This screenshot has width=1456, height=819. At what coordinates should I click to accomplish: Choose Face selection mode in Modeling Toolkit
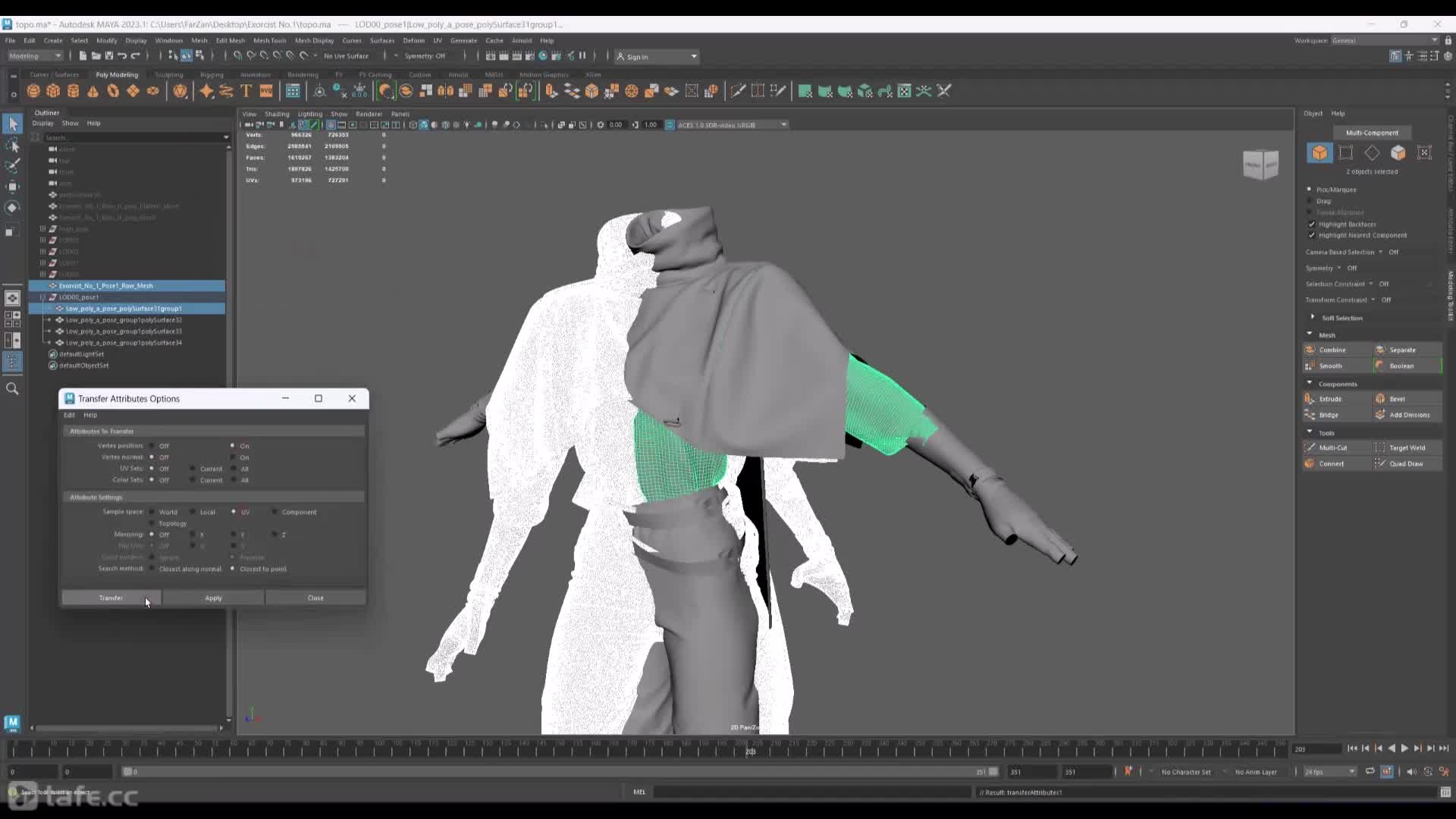(x=1398, y=152)
